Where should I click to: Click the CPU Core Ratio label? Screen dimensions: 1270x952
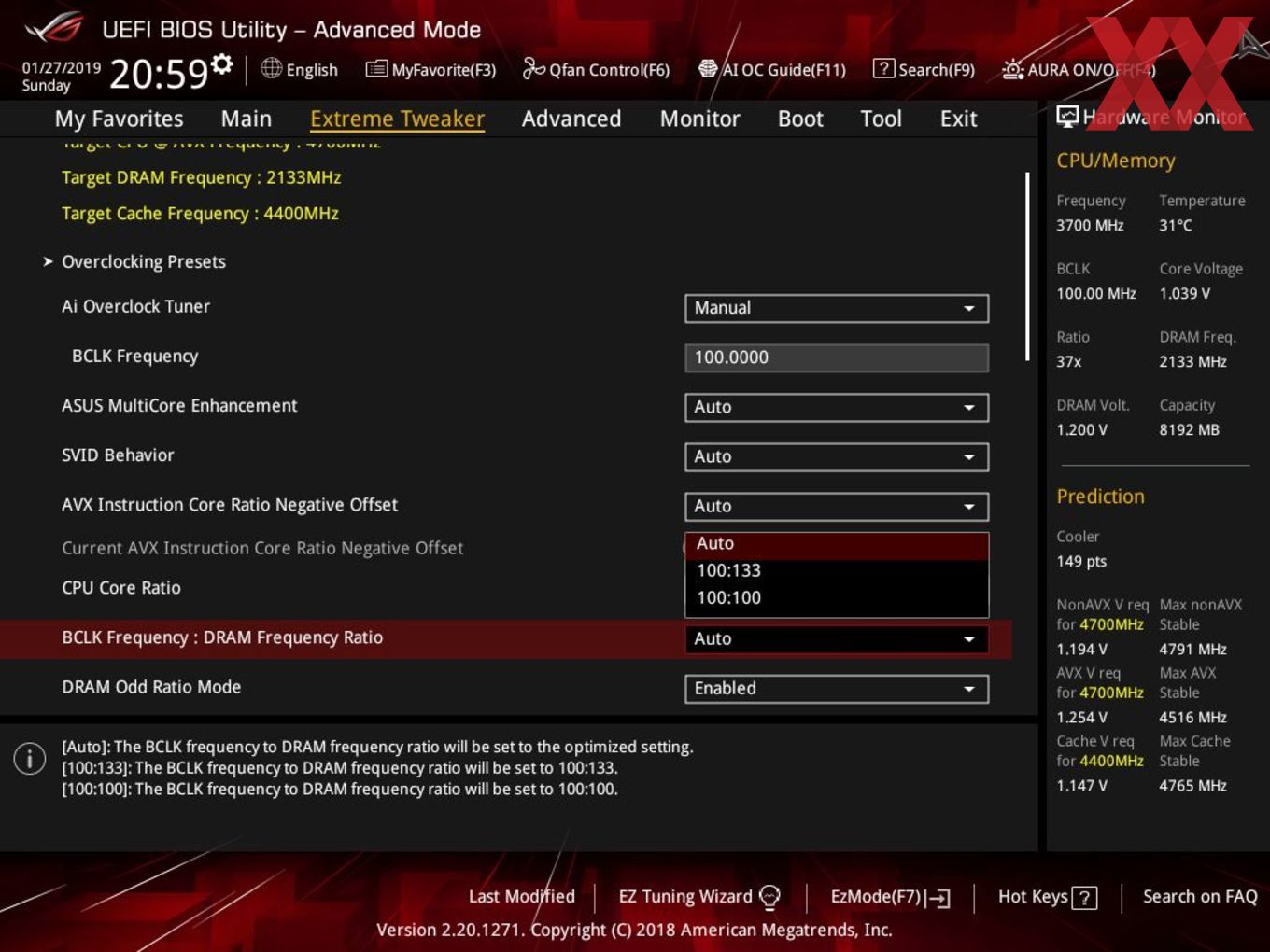click(121, 588)
